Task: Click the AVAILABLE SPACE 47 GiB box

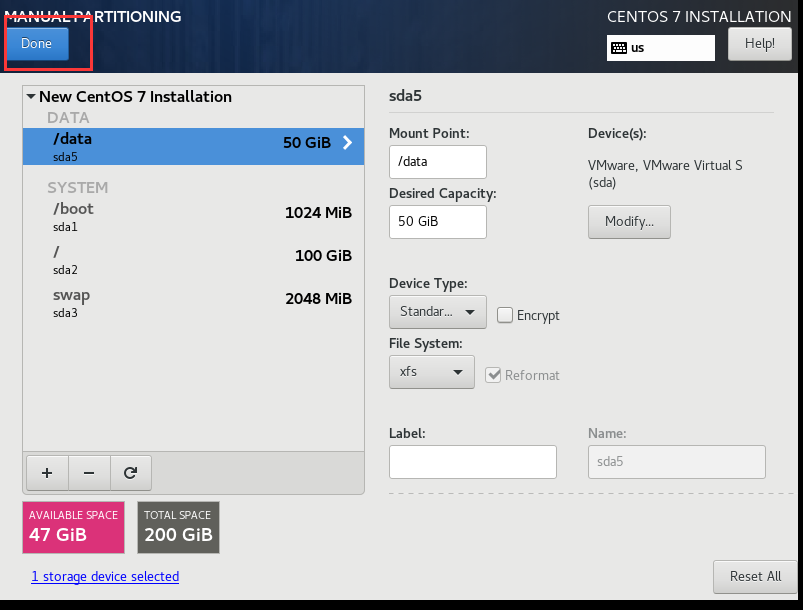Action: click(73, 527)
